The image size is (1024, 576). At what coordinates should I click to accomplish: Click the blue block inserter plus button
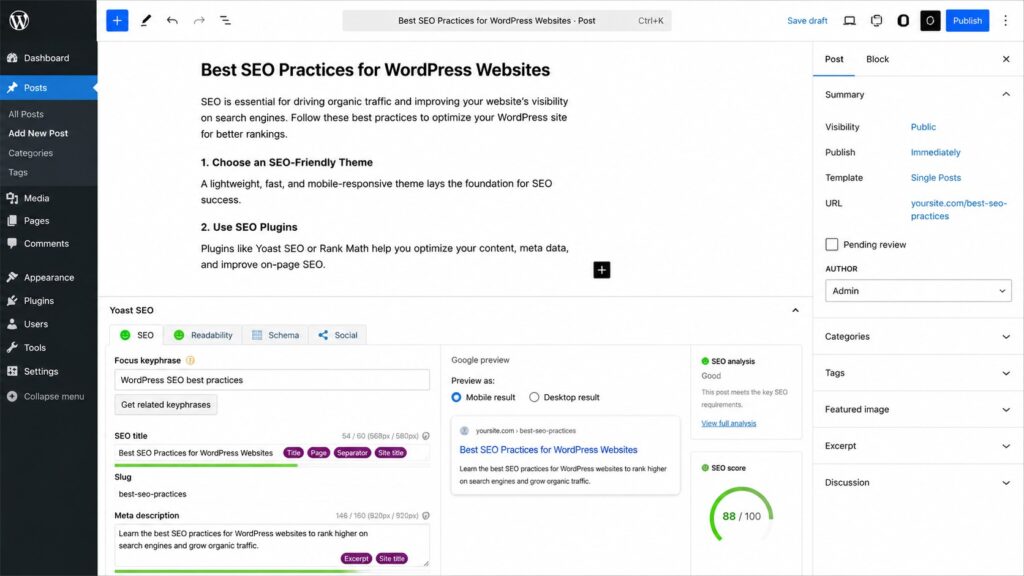click(117, 20)
